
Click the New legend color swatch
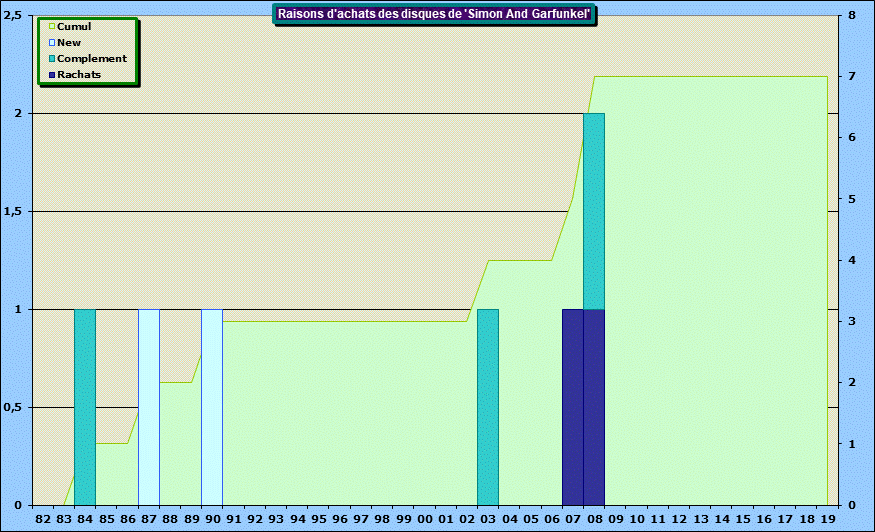coord(53,43)
